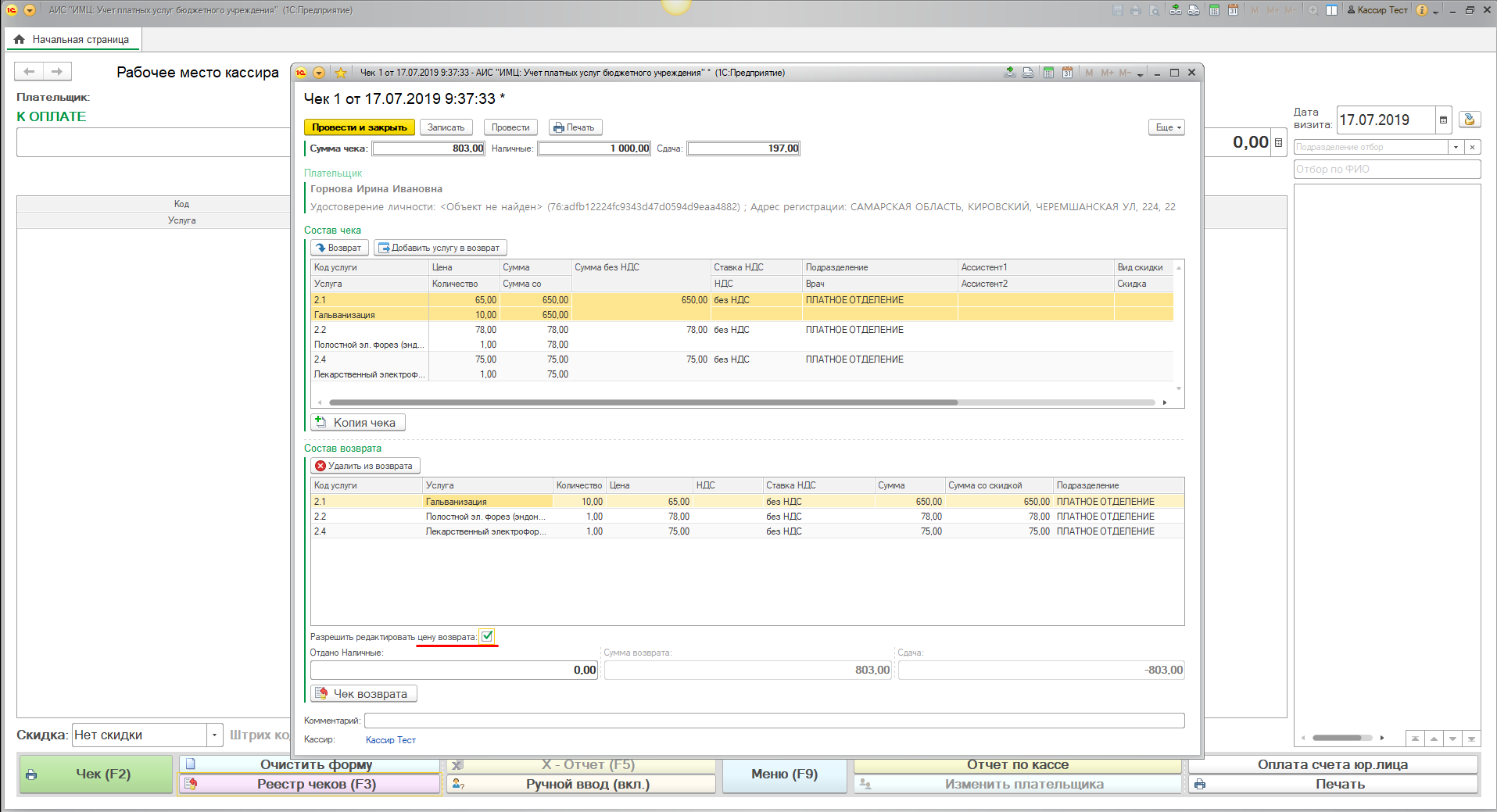1497x812 pixels.
Task: Switch to Начальная страница tab
Action: [73, 39]
